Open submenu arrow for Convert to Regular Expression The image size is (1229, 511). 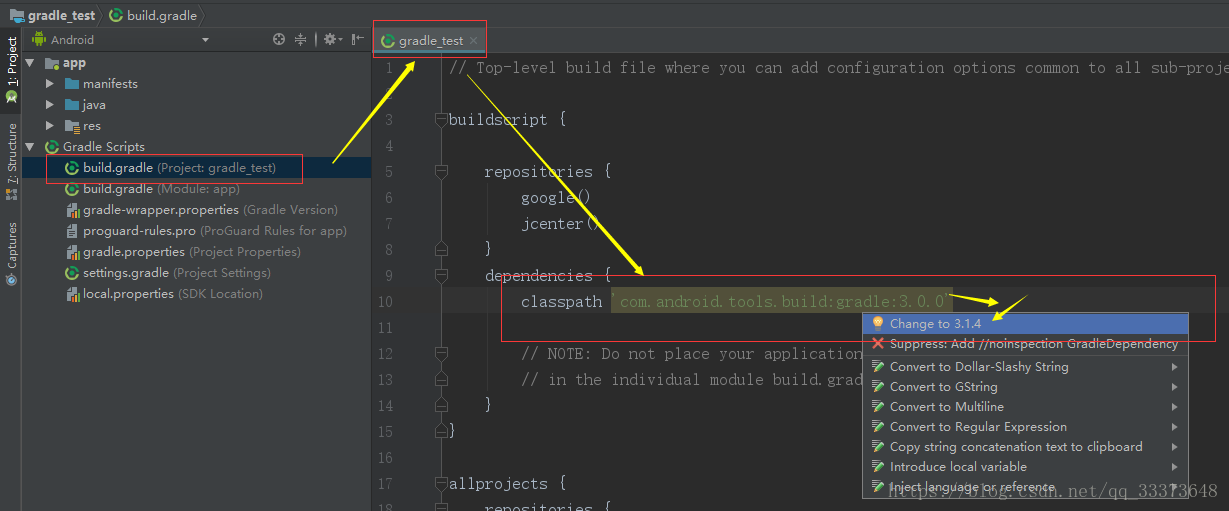click(x=1175, y=427)
